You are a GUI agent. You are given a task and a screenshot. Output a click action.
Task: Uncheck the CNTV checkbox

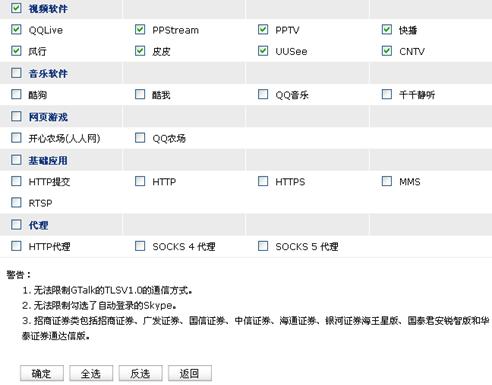[x=387, y=51]
